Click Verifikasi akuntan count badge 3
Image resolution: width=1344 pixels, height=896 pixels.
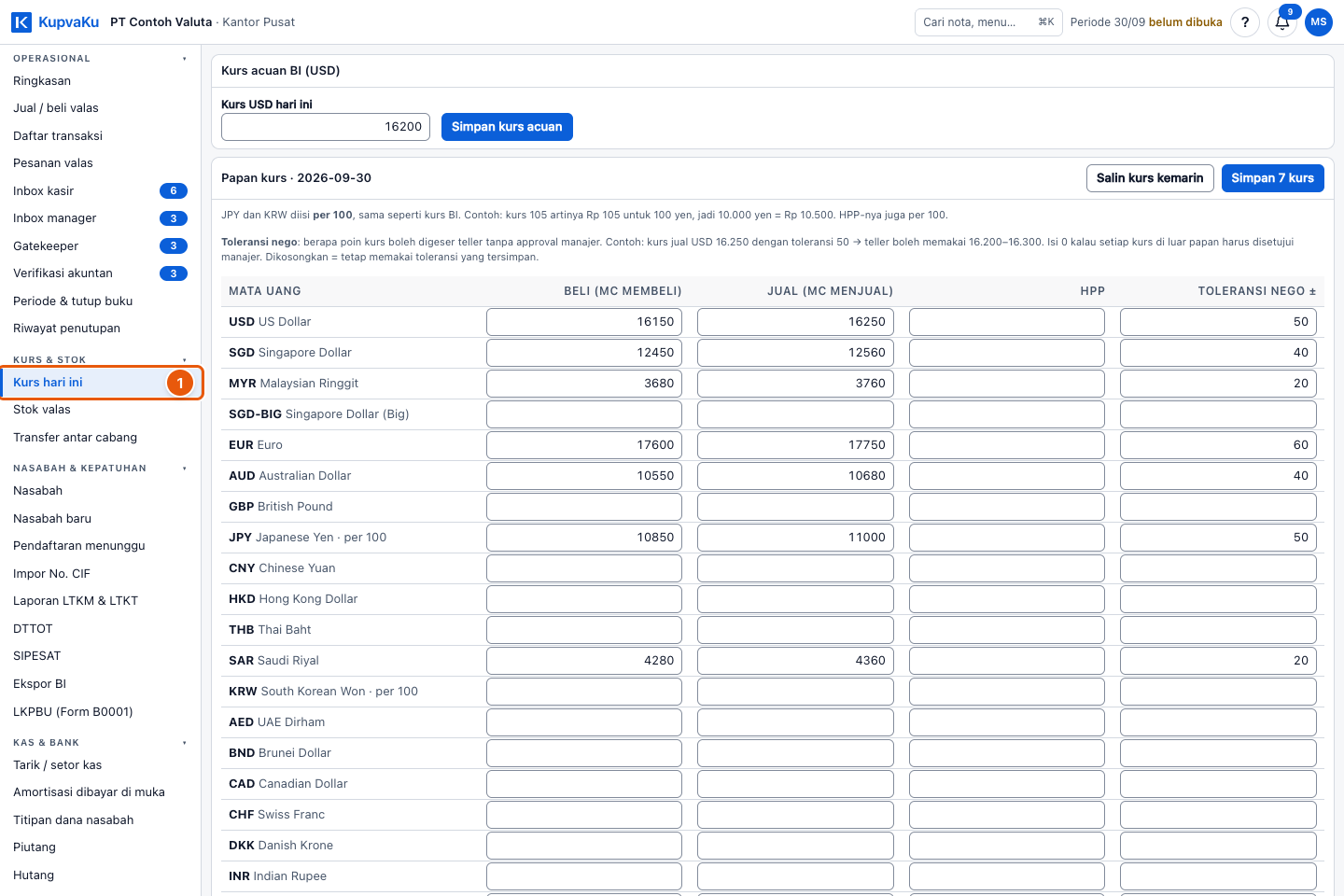point(174,273)
